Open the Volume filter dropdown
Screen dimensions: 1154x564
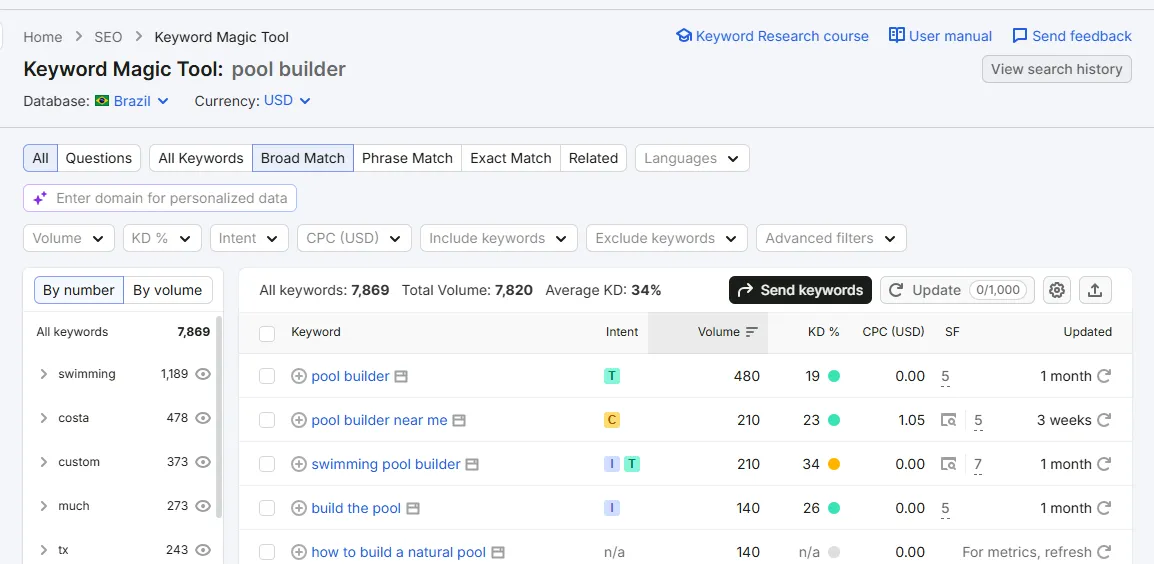pos(69,239)
